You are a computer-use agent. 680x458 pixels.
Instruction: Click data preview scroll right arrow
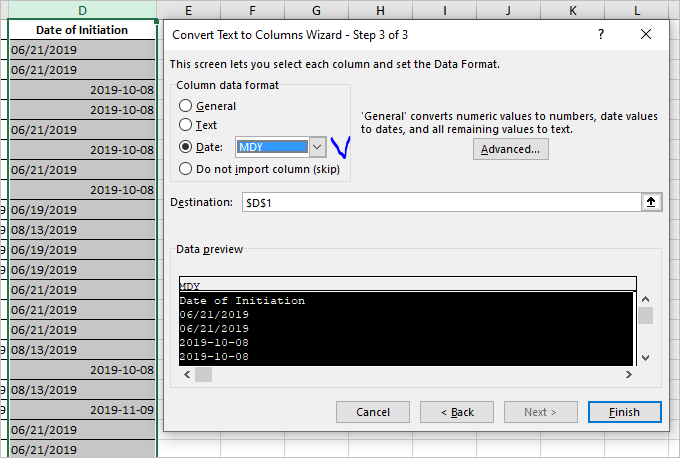click(x=628, y=374)
